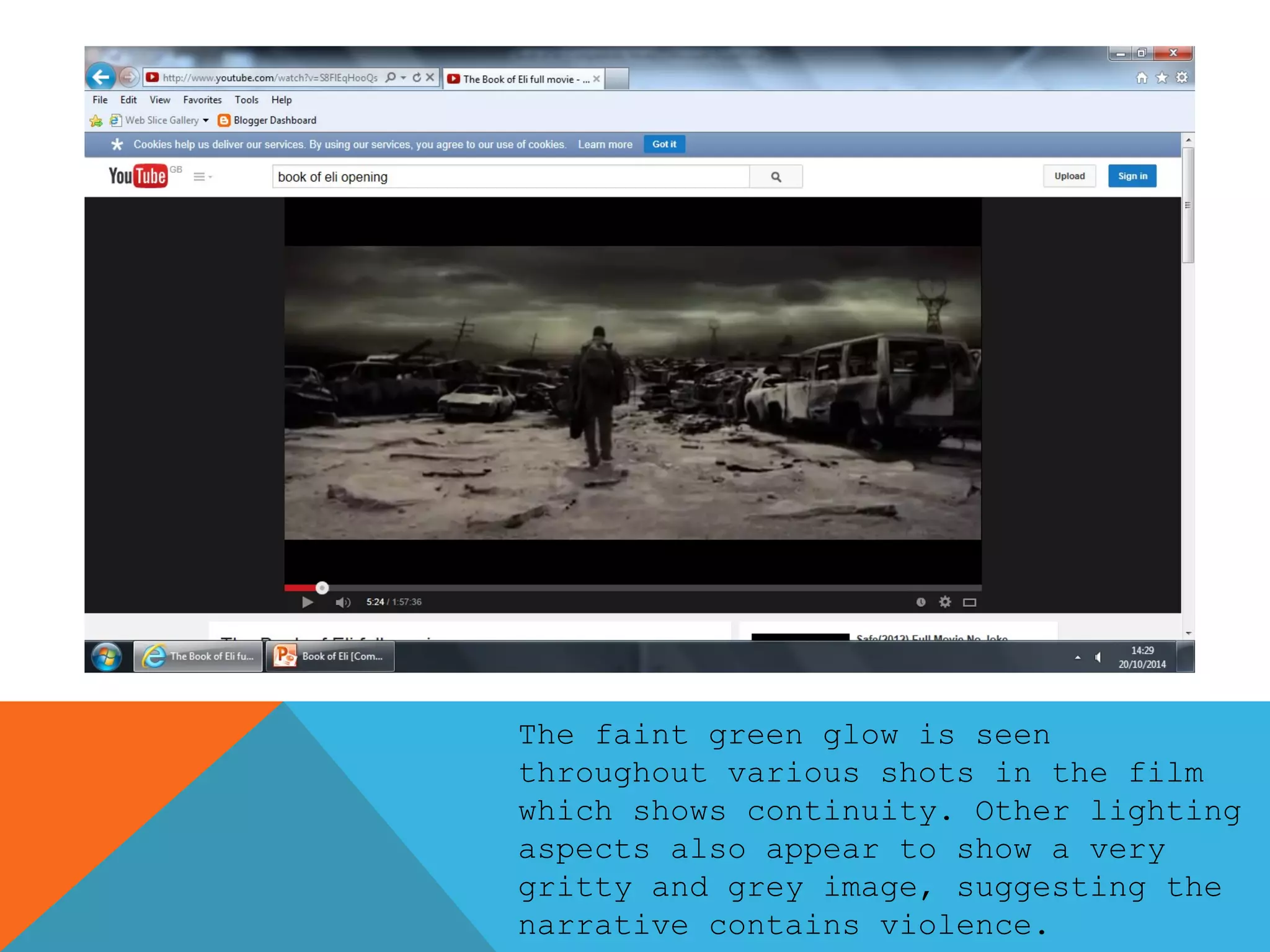The height and width of the screenshot is (952, 1270).
Task: Click Learn more in the cookies banner
Action: click(x=605, y=144)
